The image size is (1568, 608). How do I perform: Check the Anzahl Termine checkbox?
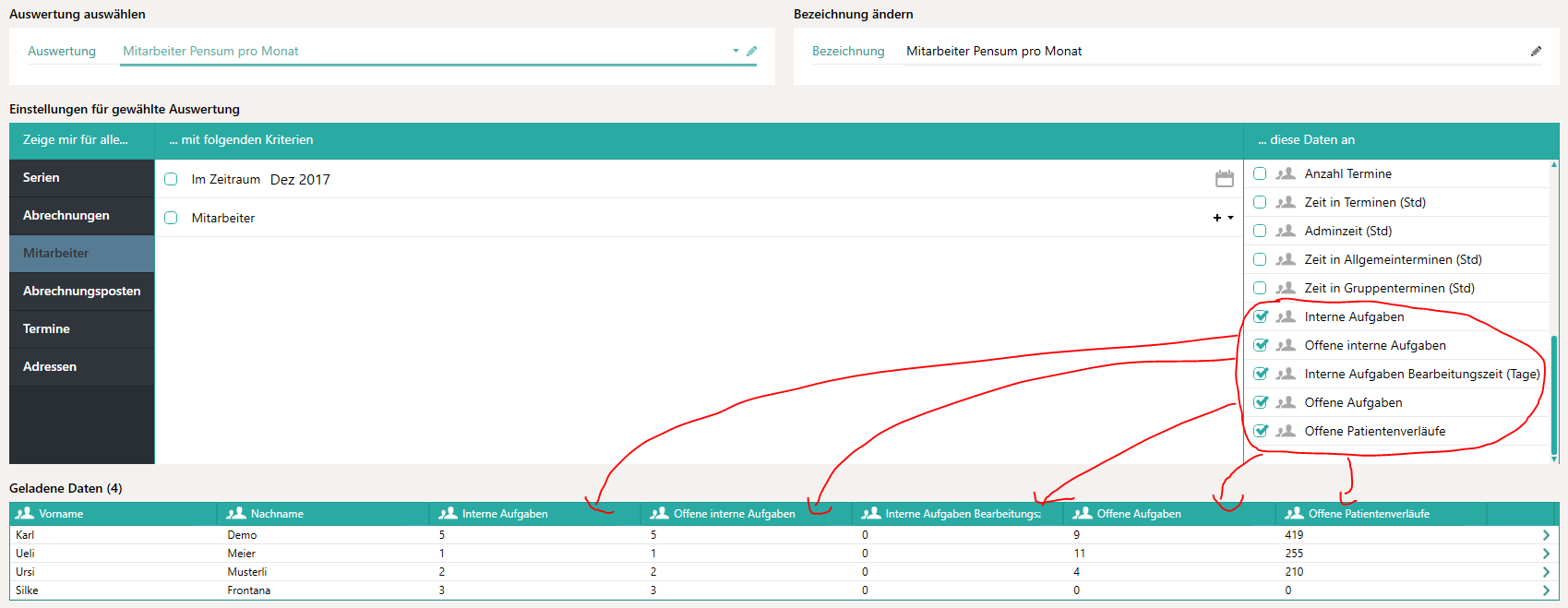pos(1260,173)
